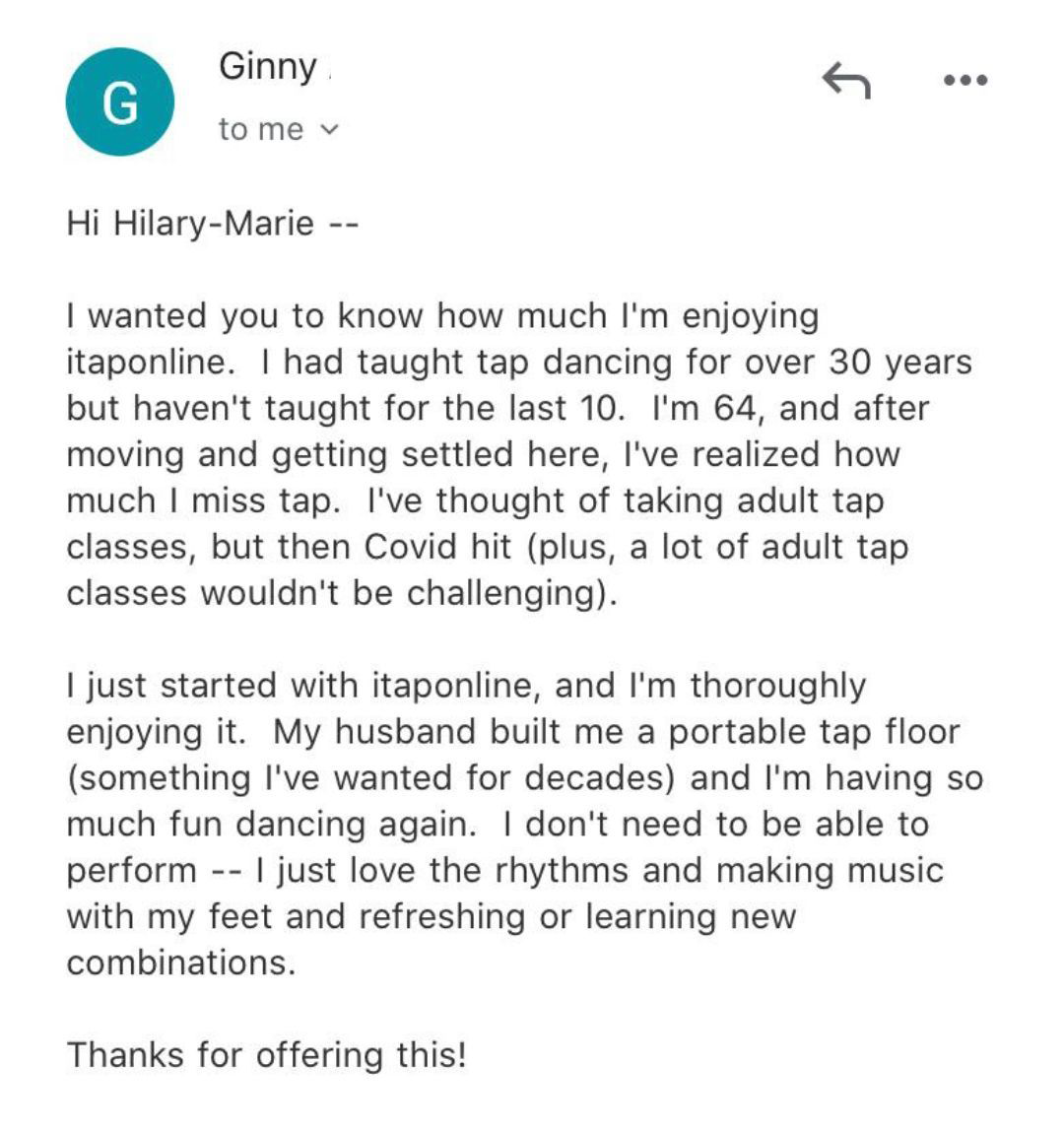
Task: Click the name "Hilary-Marie" in the greeting
Action: click(214, 223)
